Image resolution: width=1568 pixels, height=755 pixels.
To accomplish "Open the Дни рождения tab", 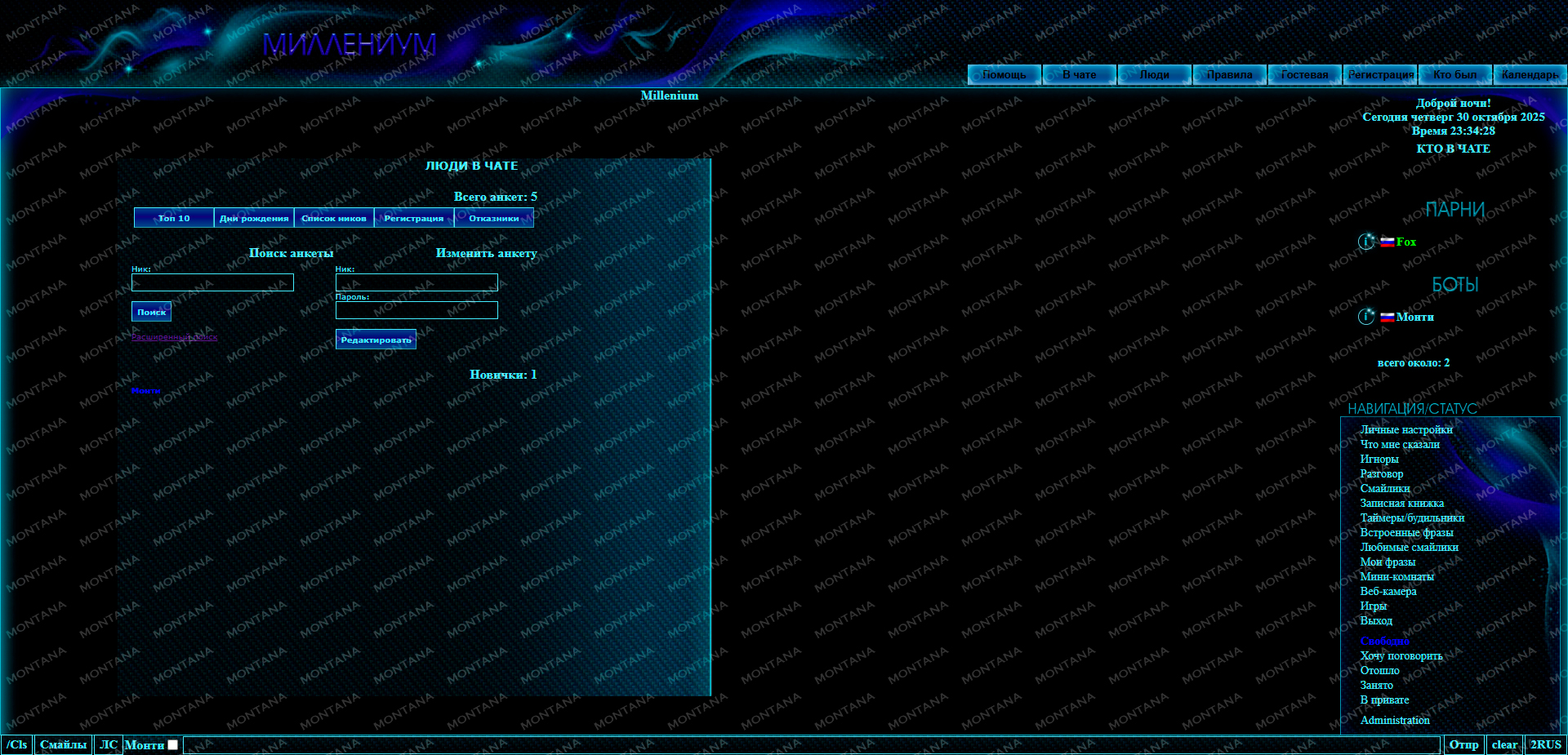I will (x=254, y=218).
